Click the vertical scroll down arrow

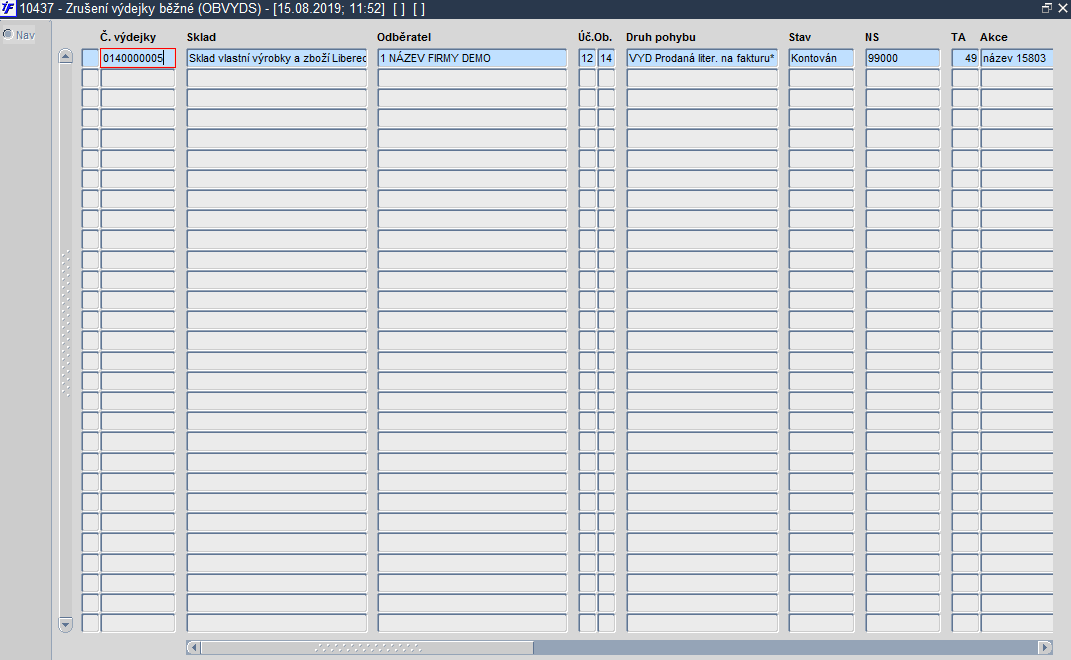(66, 624)
